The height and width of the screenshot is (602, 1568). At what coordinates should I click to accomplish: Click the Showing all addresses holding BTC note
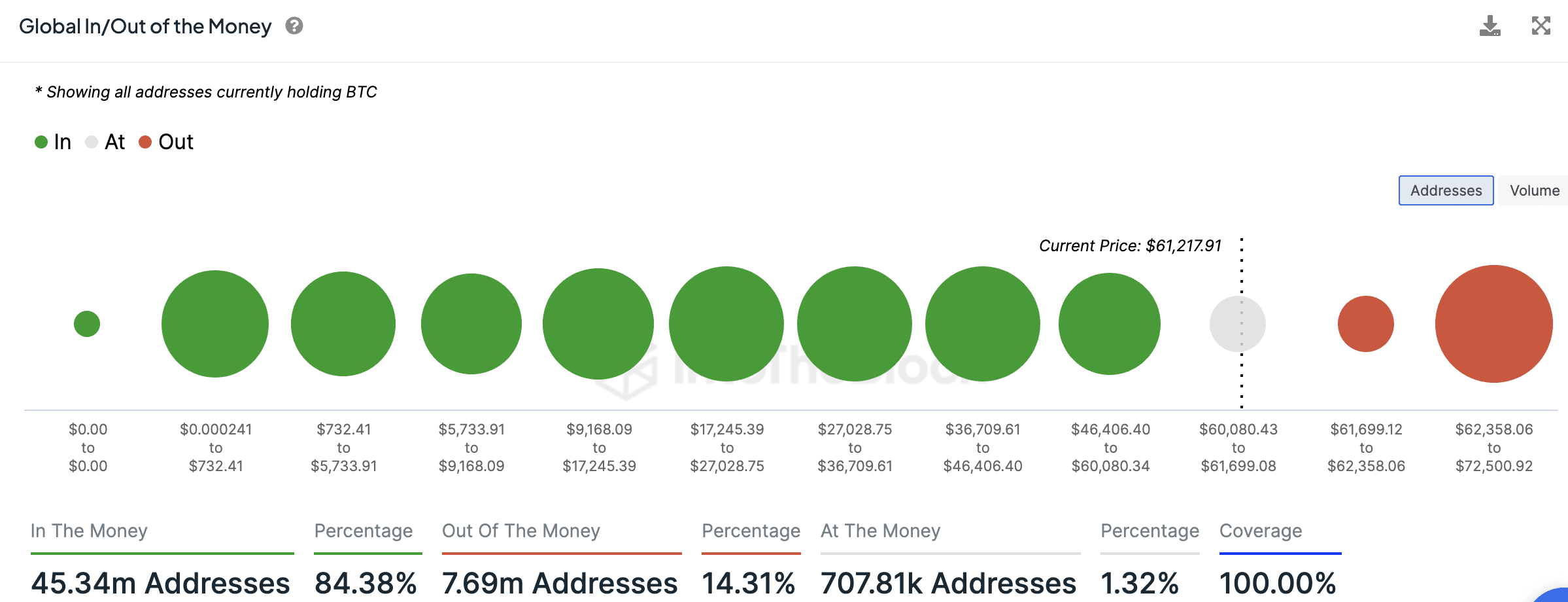pyautogui.click(x=206, y=92)
